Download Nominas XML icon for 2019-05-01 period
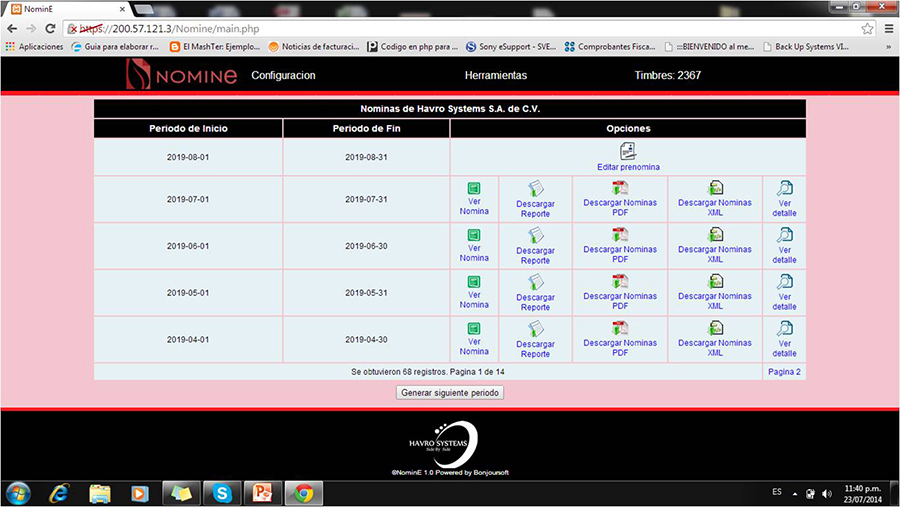 pos(715,281)
